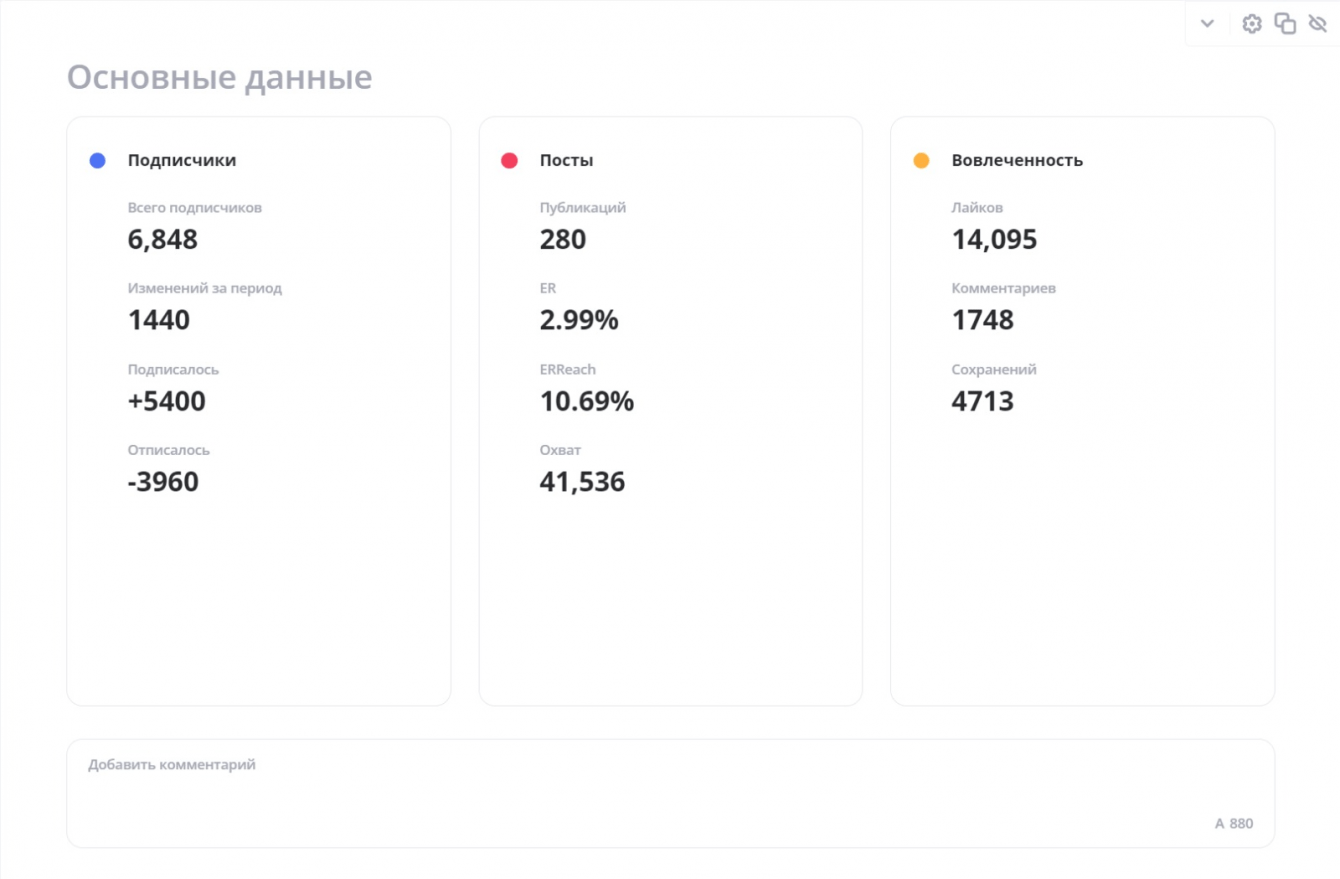This screenshot has height=879, width=1340.
Task: Click the blue dot beside Подписчики
Action: (x=97, y=160)
